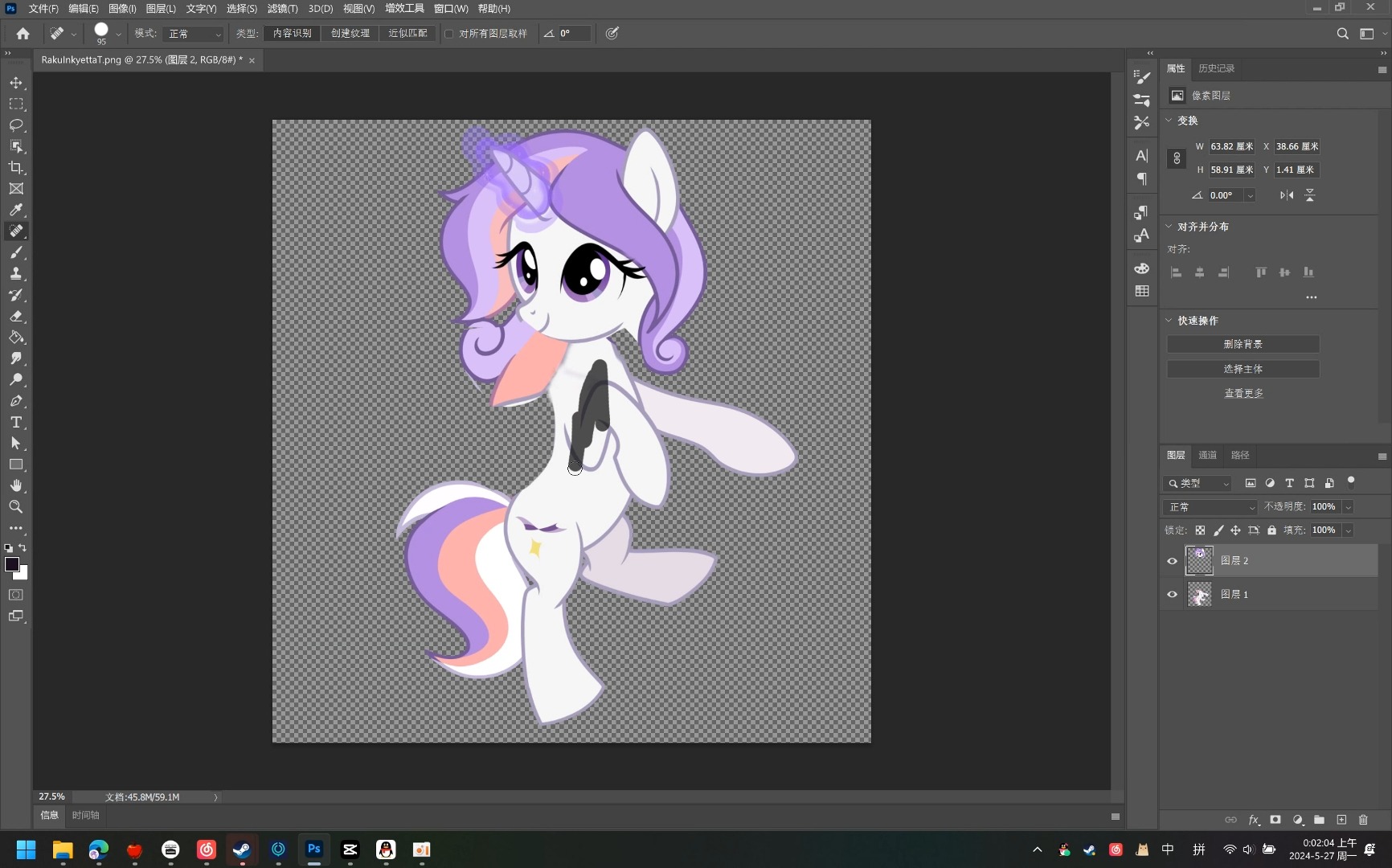Toggle the width-height link constraint
The height and width of the screenshot is (868, 1392).
click(1177, 158)
